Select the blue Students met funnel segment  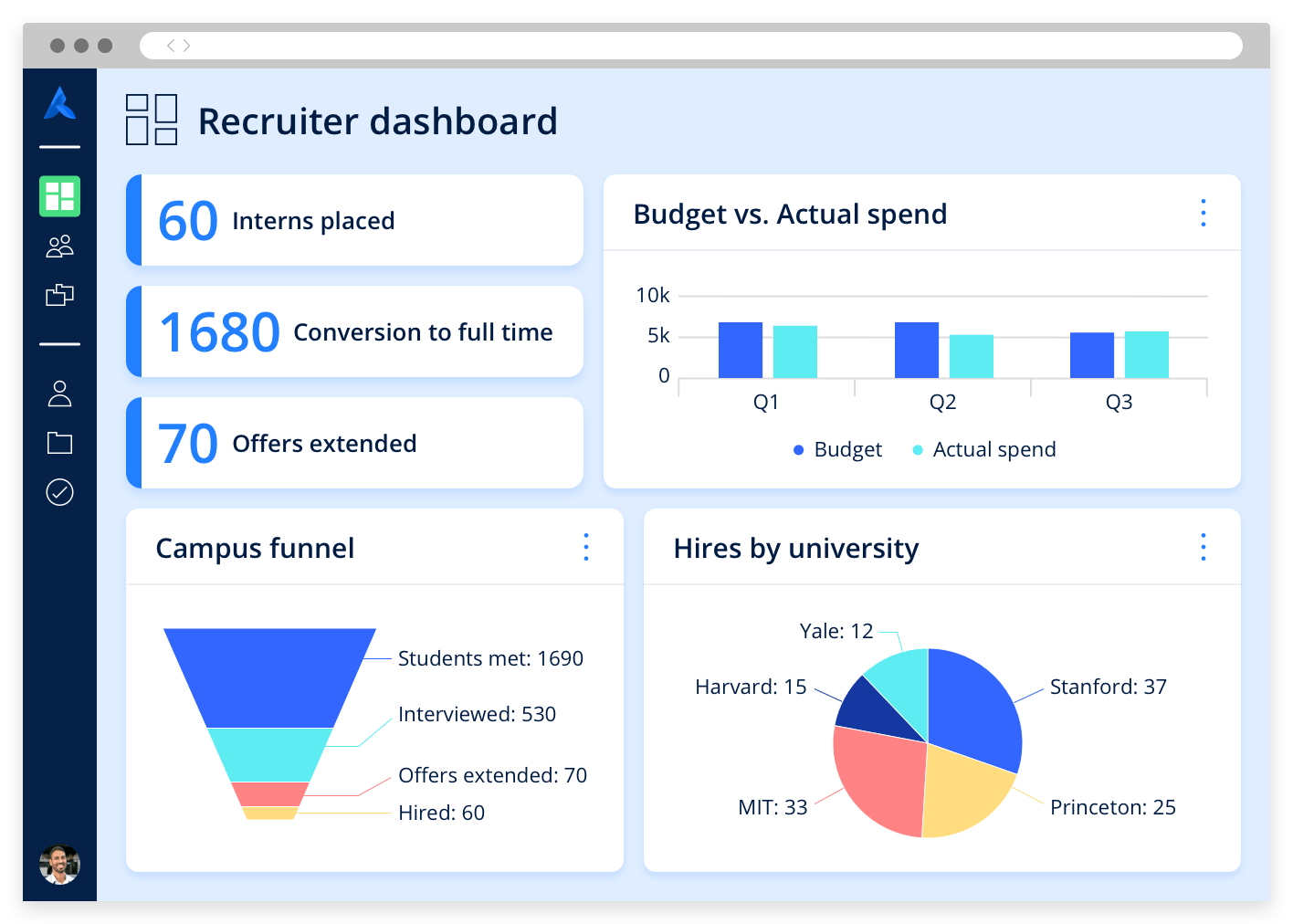coord(269,677)
